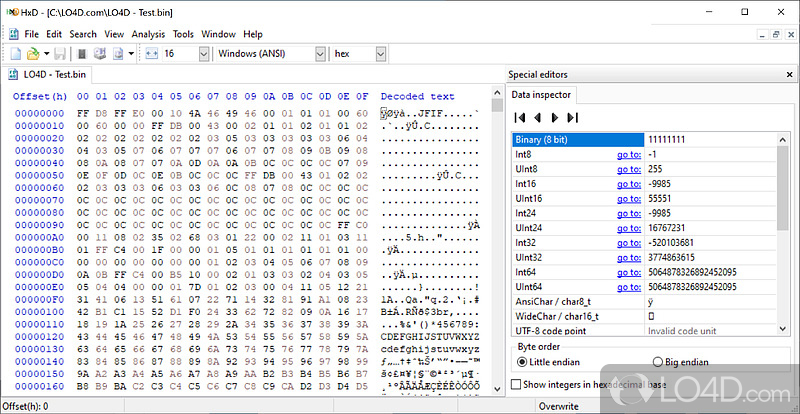Select Big endian byte order
The width and height of the screenshot is (800, 414).
coord(657,362)
